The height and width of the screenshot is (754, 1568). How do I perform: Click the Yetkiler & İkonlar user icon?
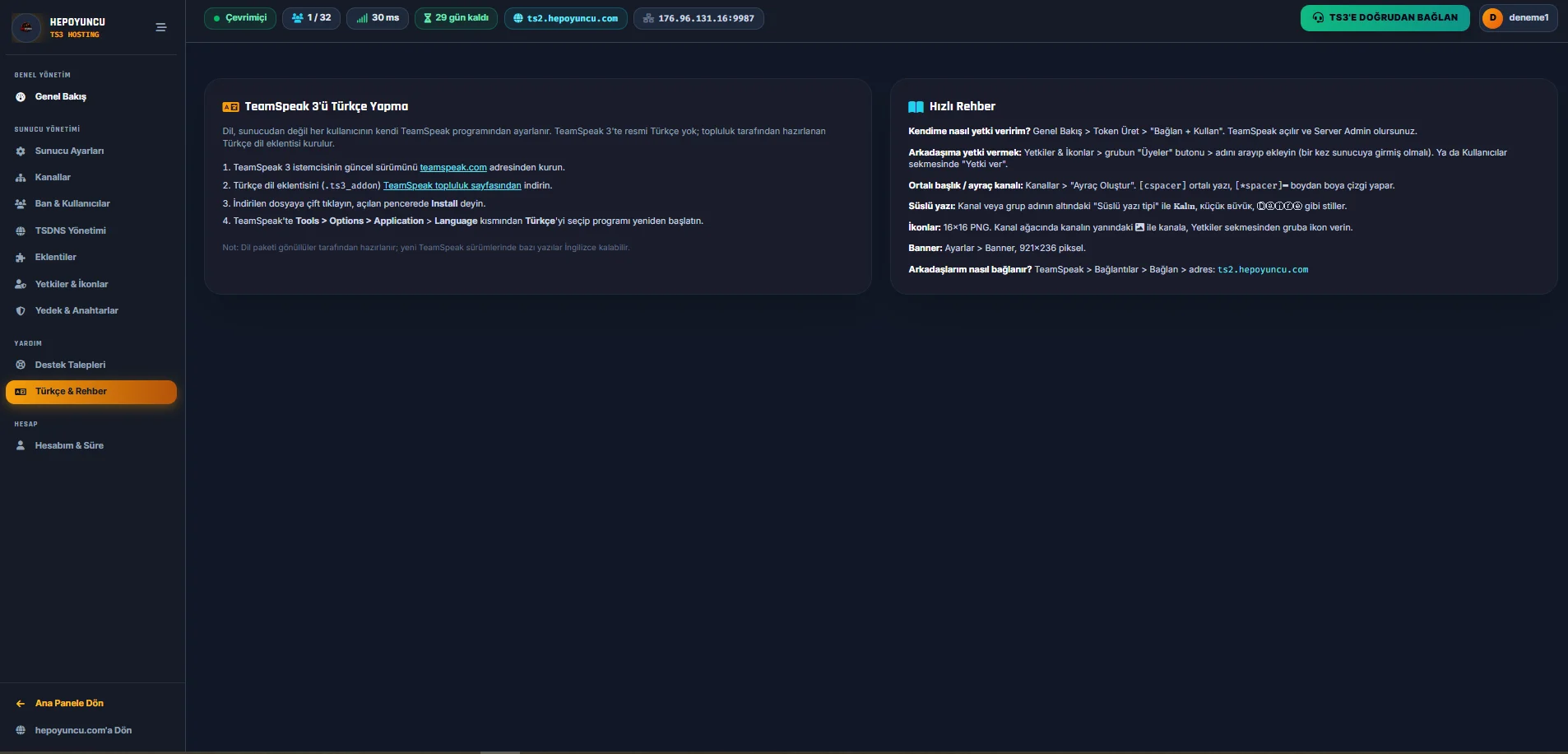[21, 285]
